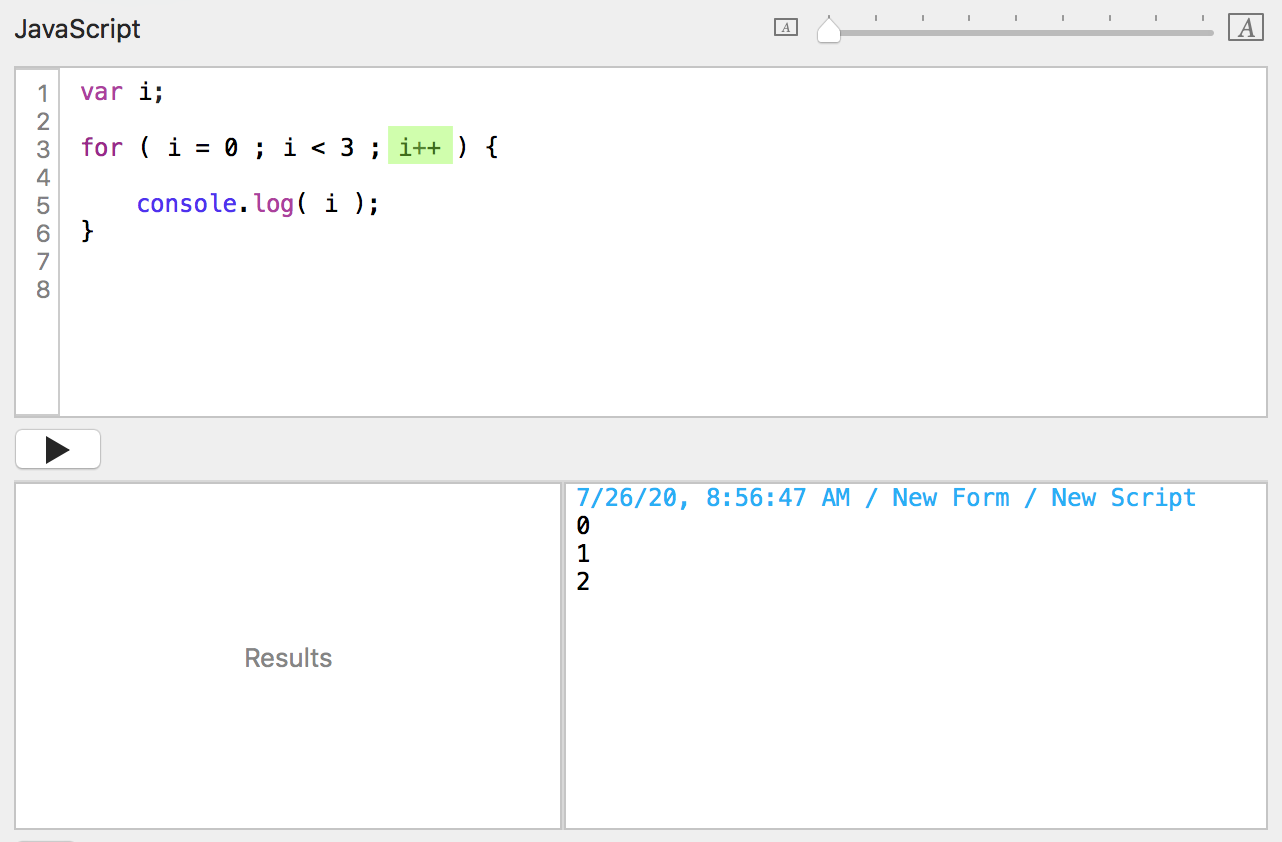
Task: Click the JavaScript panel title label
Action: pos(77,29)
